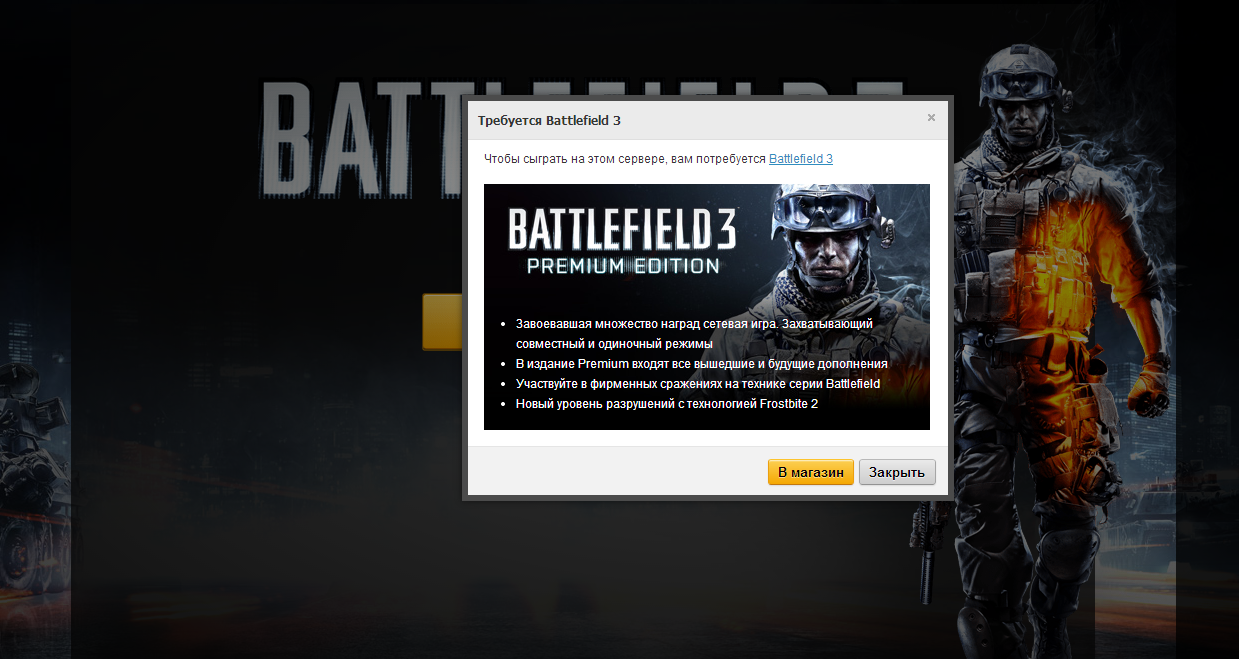Click the bullet mentioning 'Frostbite 2'
1239x659 pixels.
(x=667, y=404)
